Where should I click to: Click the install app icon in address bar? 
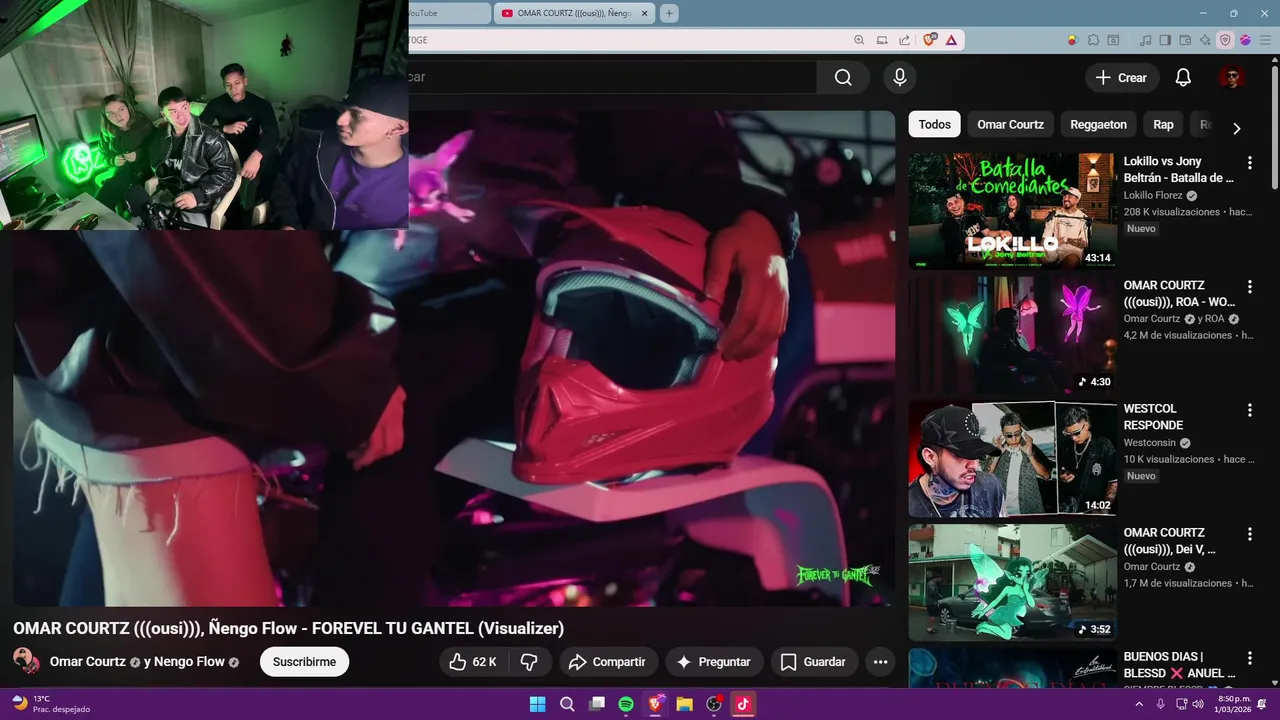882,40
